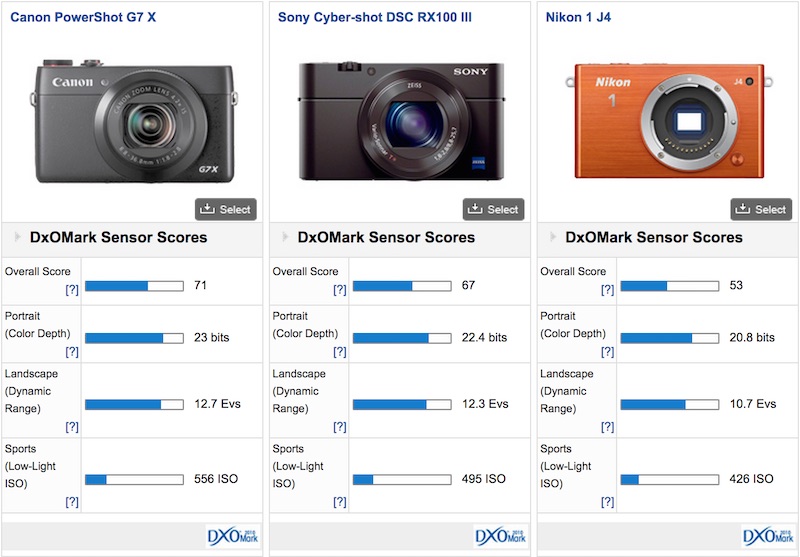Click Nikon's Overall Score bar at 53
This screenshot has height=557, width=800.
coord(670,286)
